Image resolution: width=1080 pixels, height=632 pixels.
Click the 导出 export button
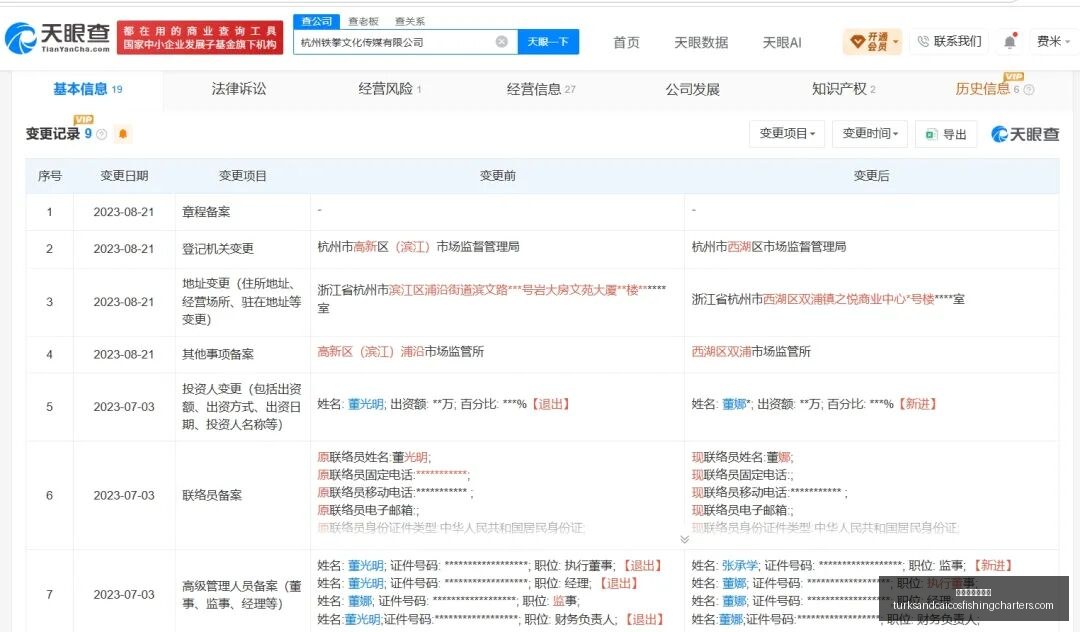pyautogui.click(x=946, y=134)
